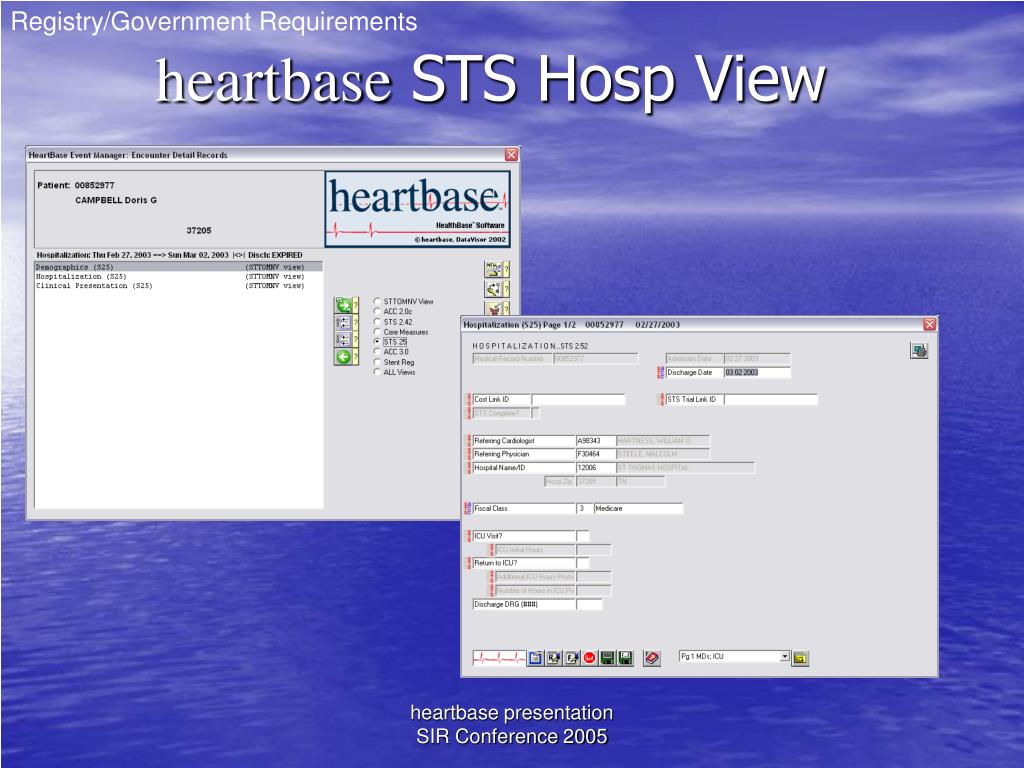Click the second green floppy save icon
1024x768 pixels.
(626, 658)
